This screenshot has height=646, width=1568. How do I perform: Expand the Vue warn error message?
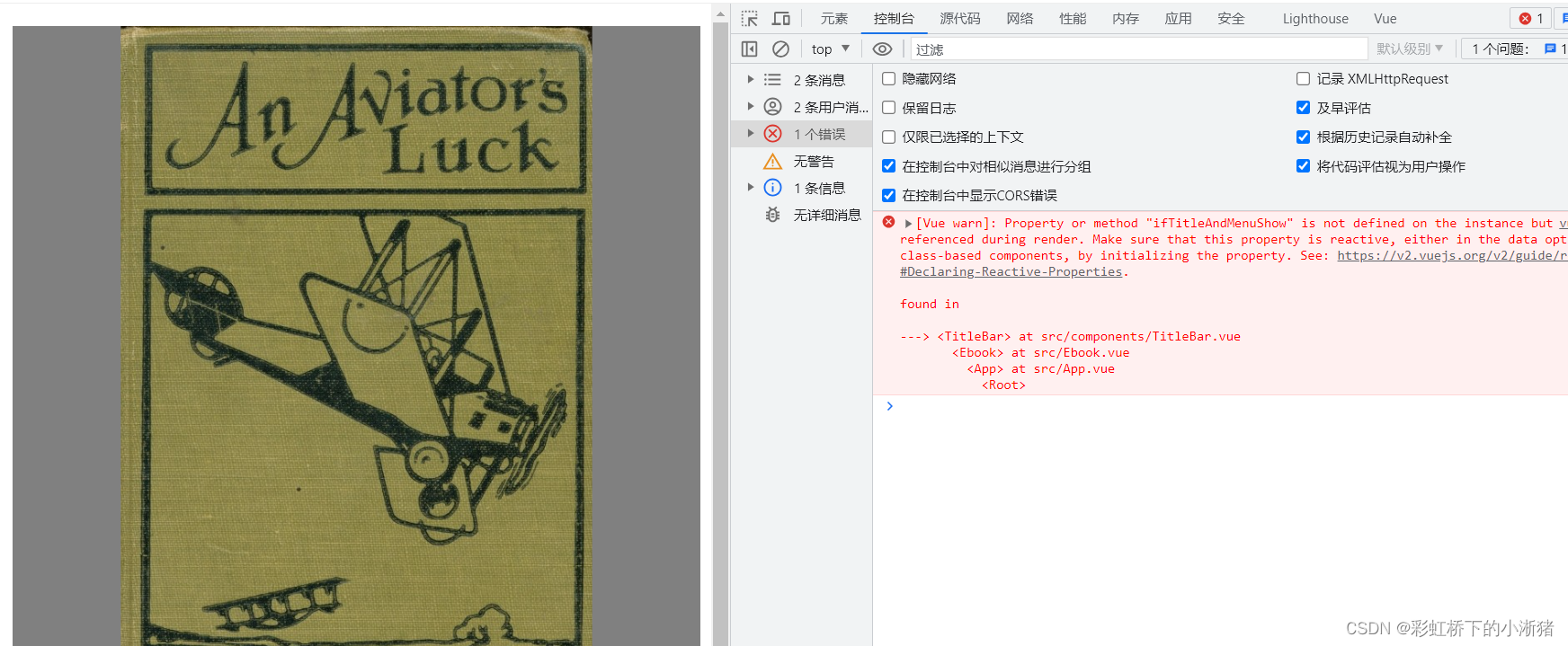click(908, 224)
